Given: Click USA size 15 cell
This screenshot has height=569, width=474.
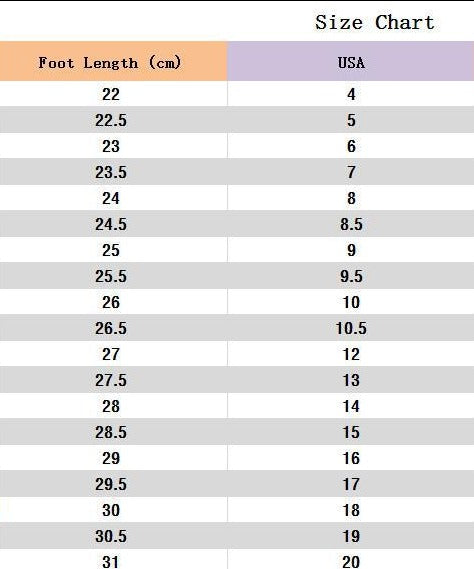Looking at the screenshot, I should [x=351, y=432].
